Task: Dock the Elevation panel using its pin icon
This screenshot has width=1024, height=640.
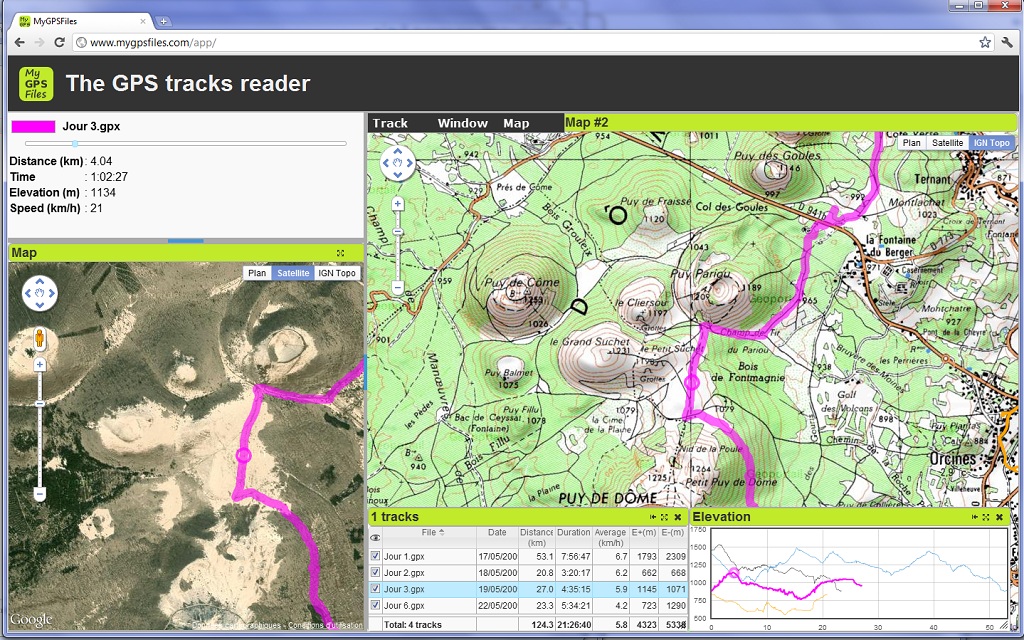Action: (974, 517)
